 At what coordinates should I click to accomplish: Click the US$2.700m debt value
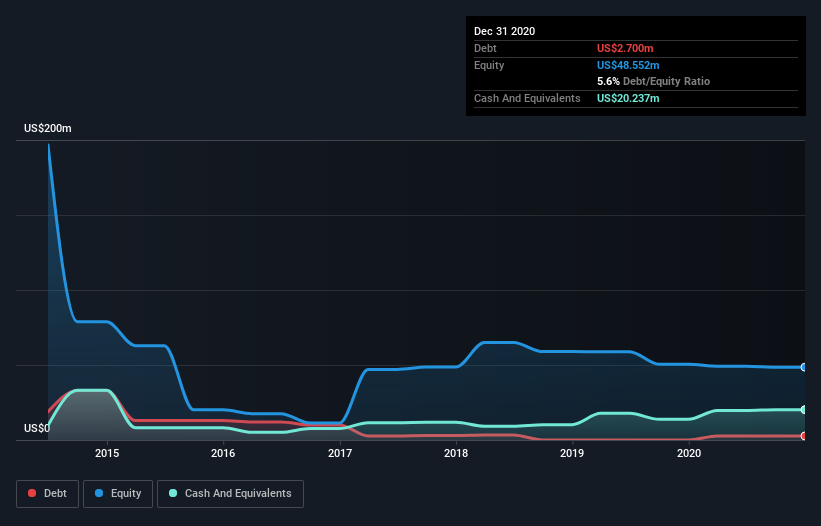click(625, 48)
